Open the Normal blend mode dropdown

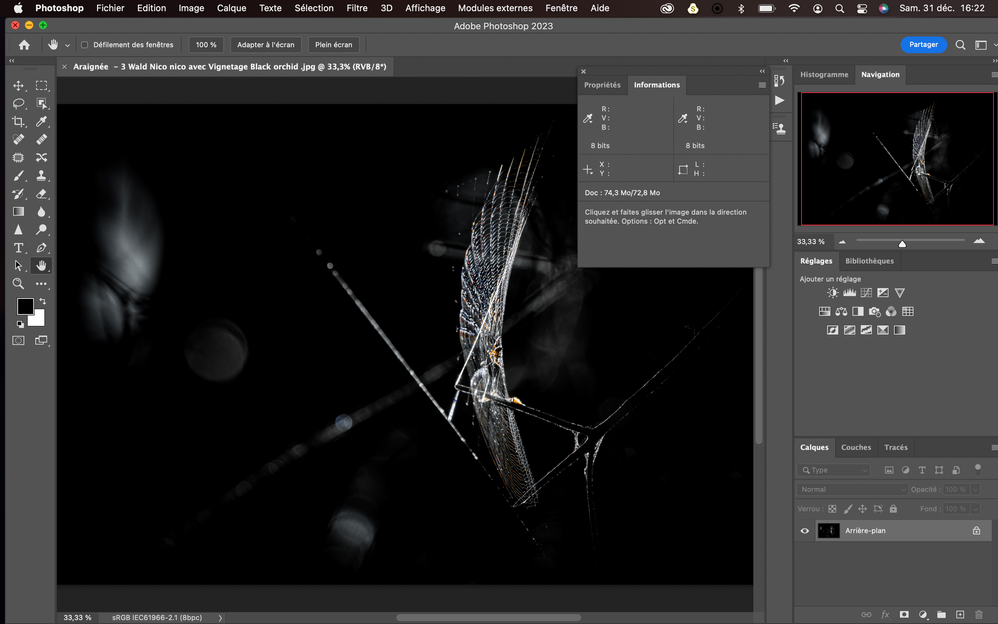(x=852, y=489)
